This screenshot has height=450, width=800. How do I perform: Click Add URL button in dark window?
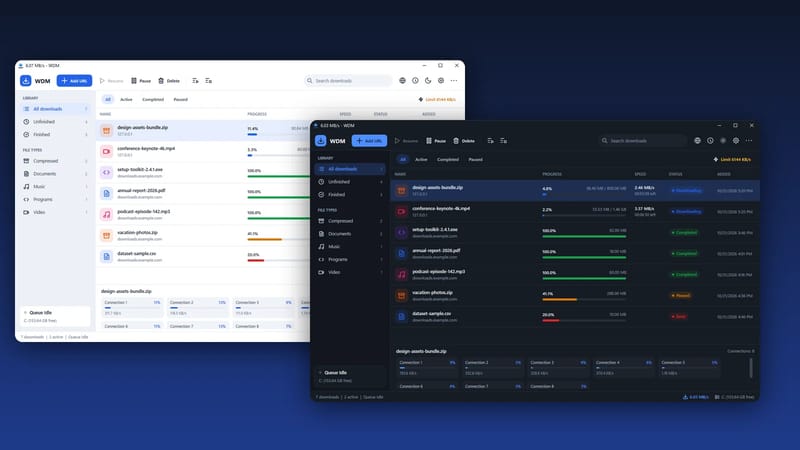pyautogui.click(x=369, y=141)
